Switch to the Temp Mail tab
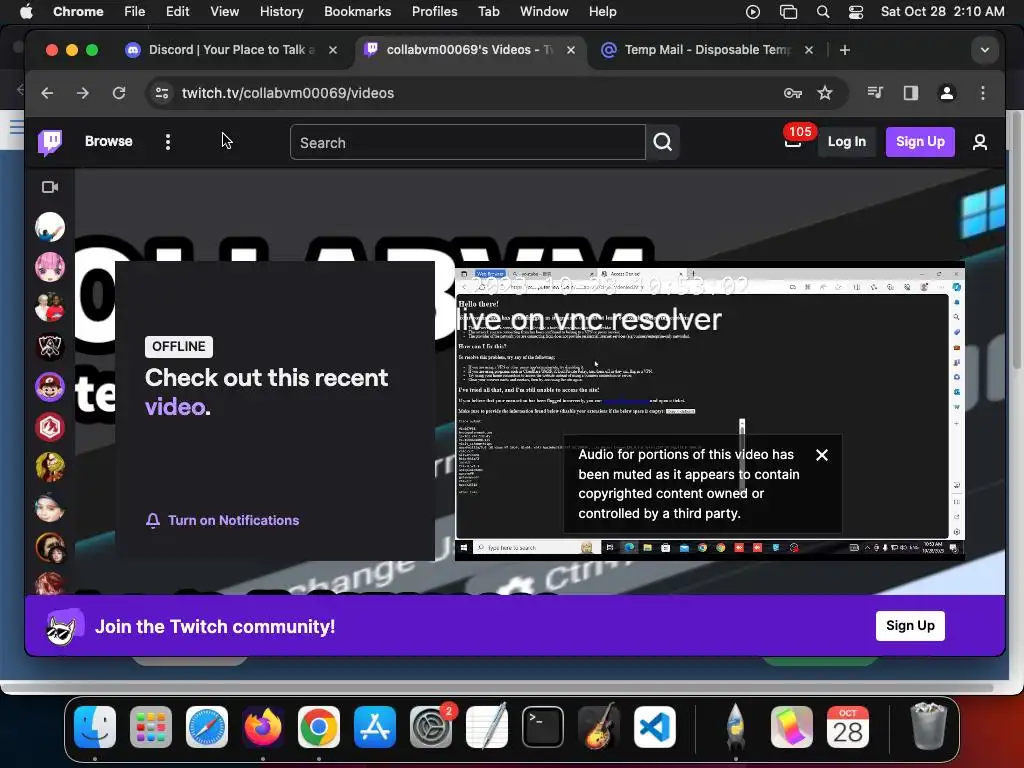The image size is (1024, 768). (707, 50)
